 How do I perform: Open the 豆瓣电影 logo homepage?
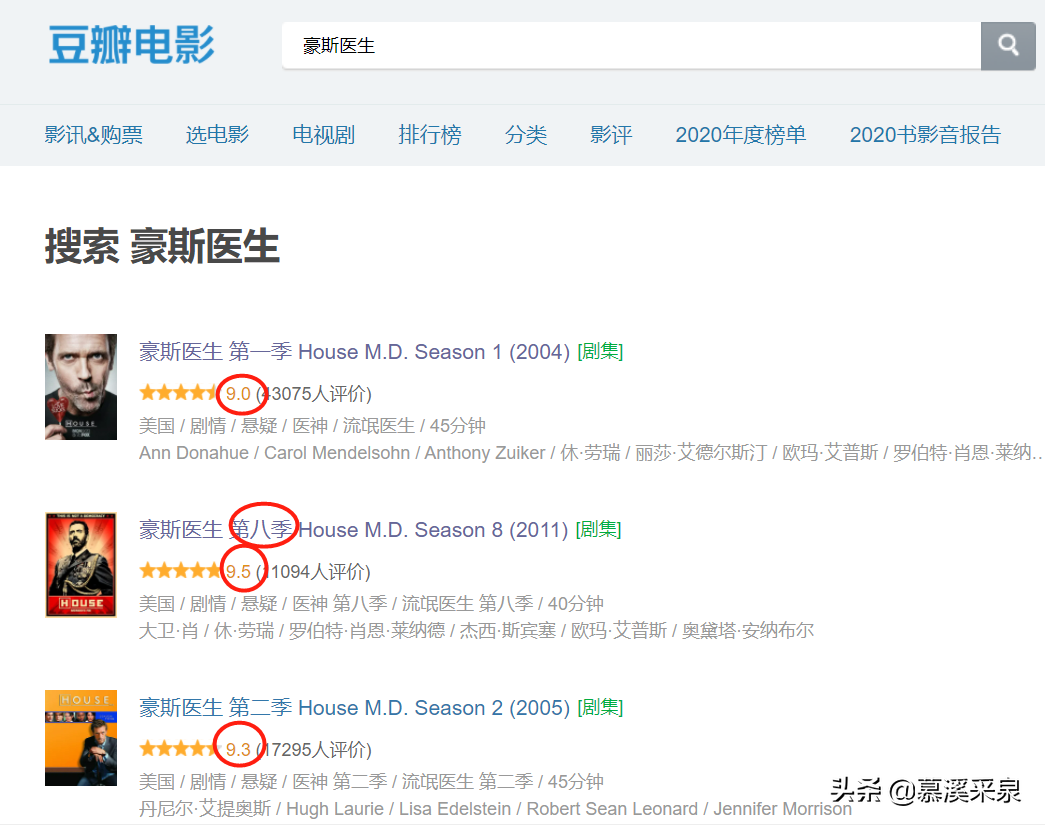pos(131,45)
